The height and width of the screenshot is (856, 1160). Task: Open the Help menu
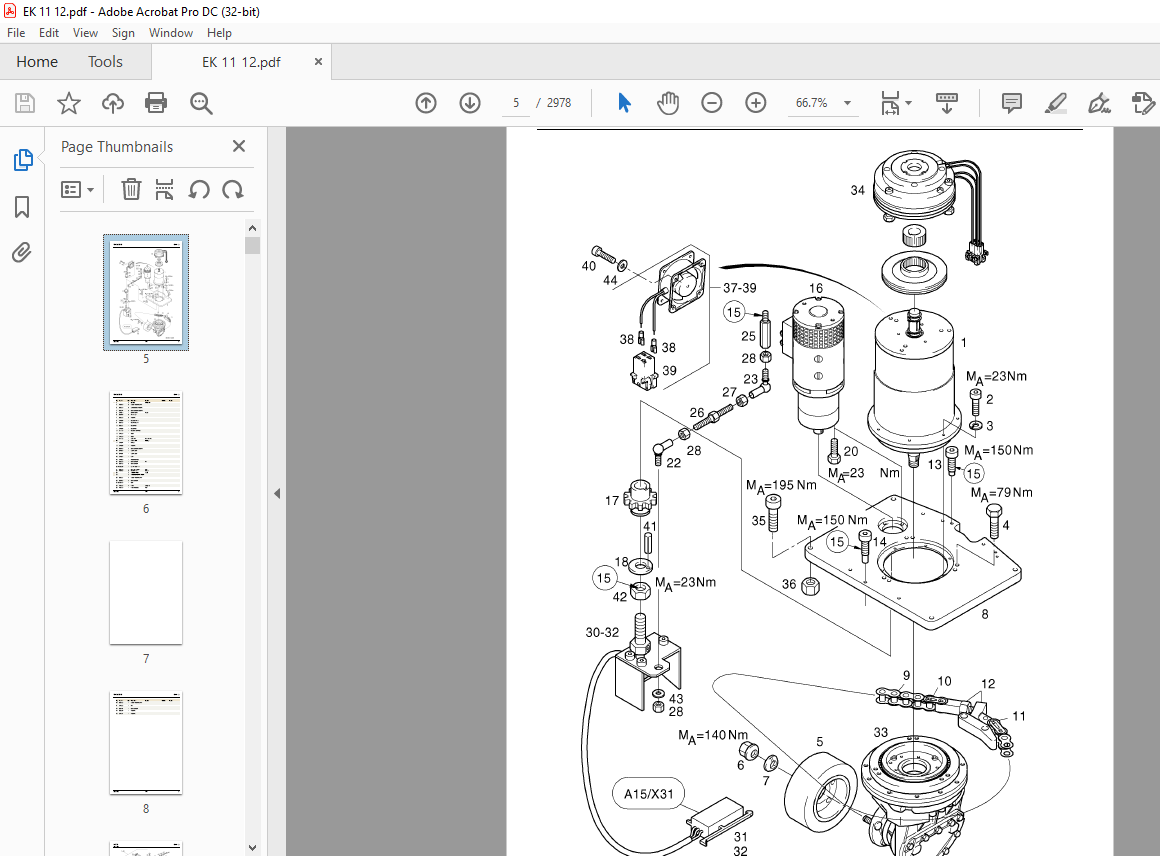click(219, 33)
